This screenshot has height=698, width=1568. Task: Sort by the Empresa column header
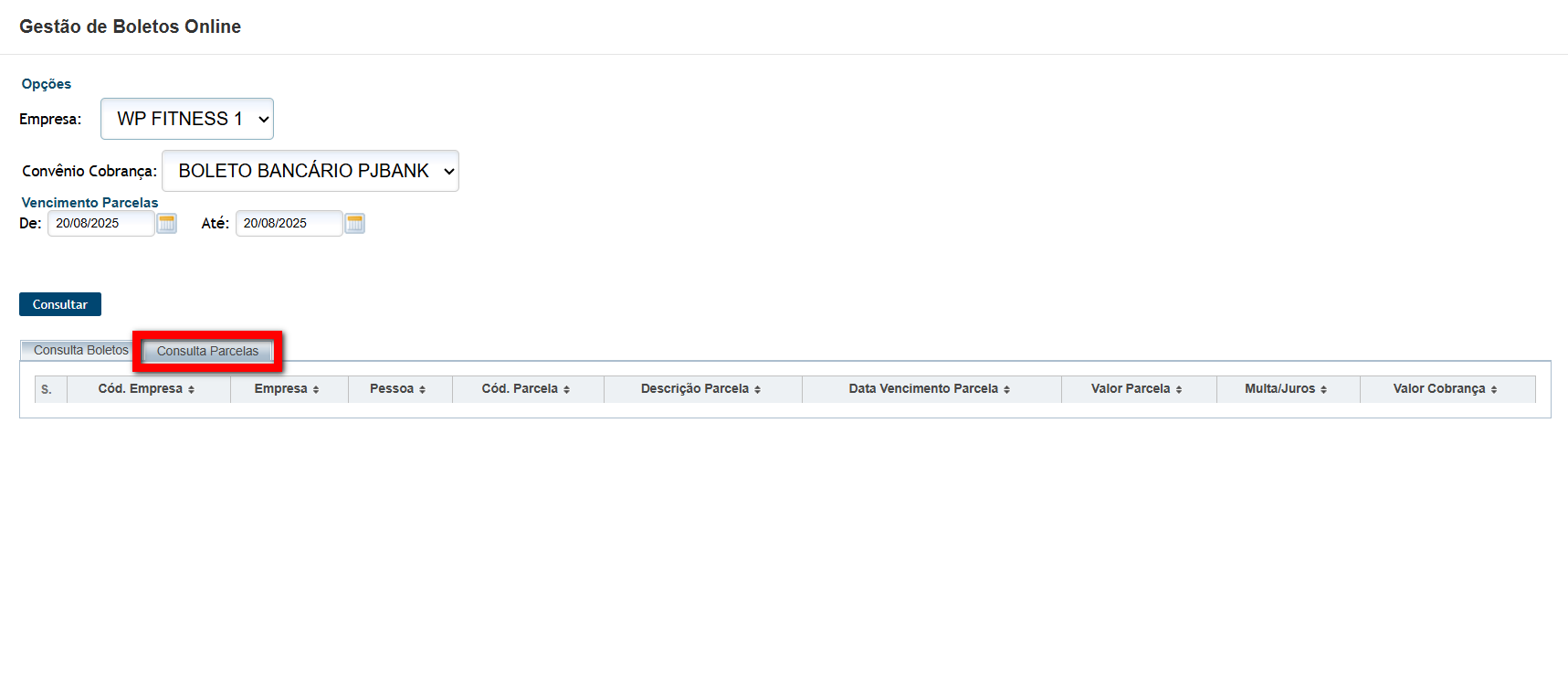tap(288, 388)
